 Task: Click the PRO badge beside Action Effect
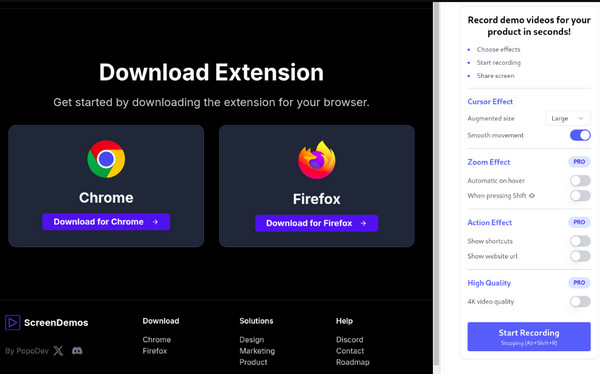tap(579, 222)
